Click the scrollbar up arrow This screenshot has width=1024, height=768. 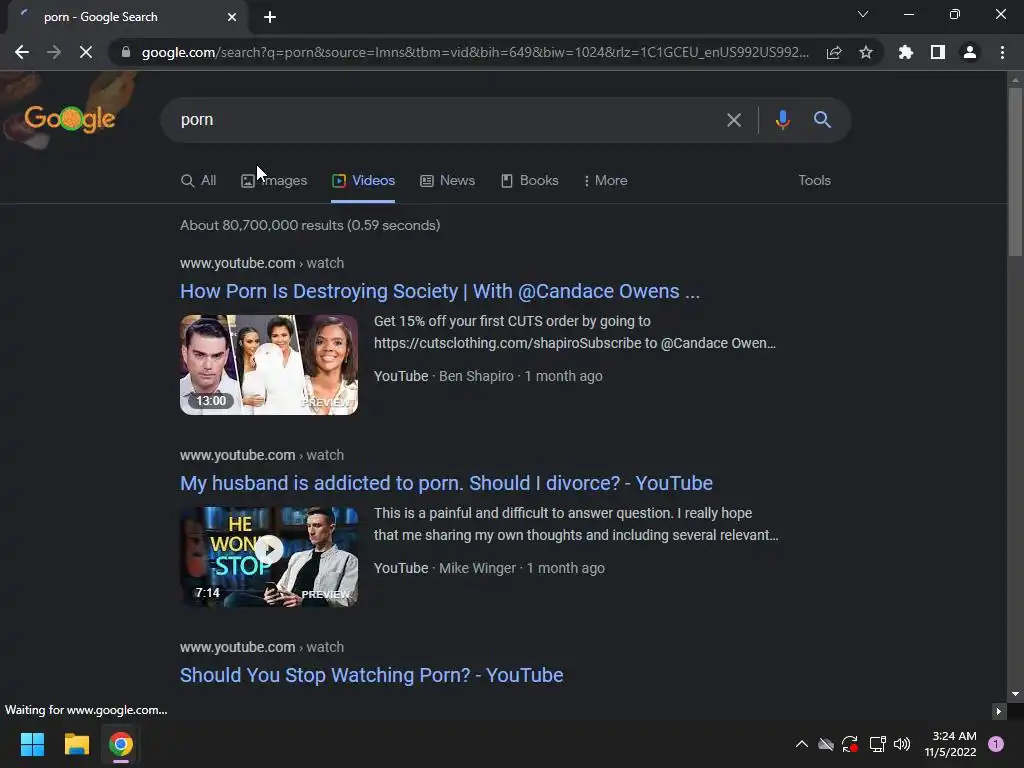tap(1015, 80)
